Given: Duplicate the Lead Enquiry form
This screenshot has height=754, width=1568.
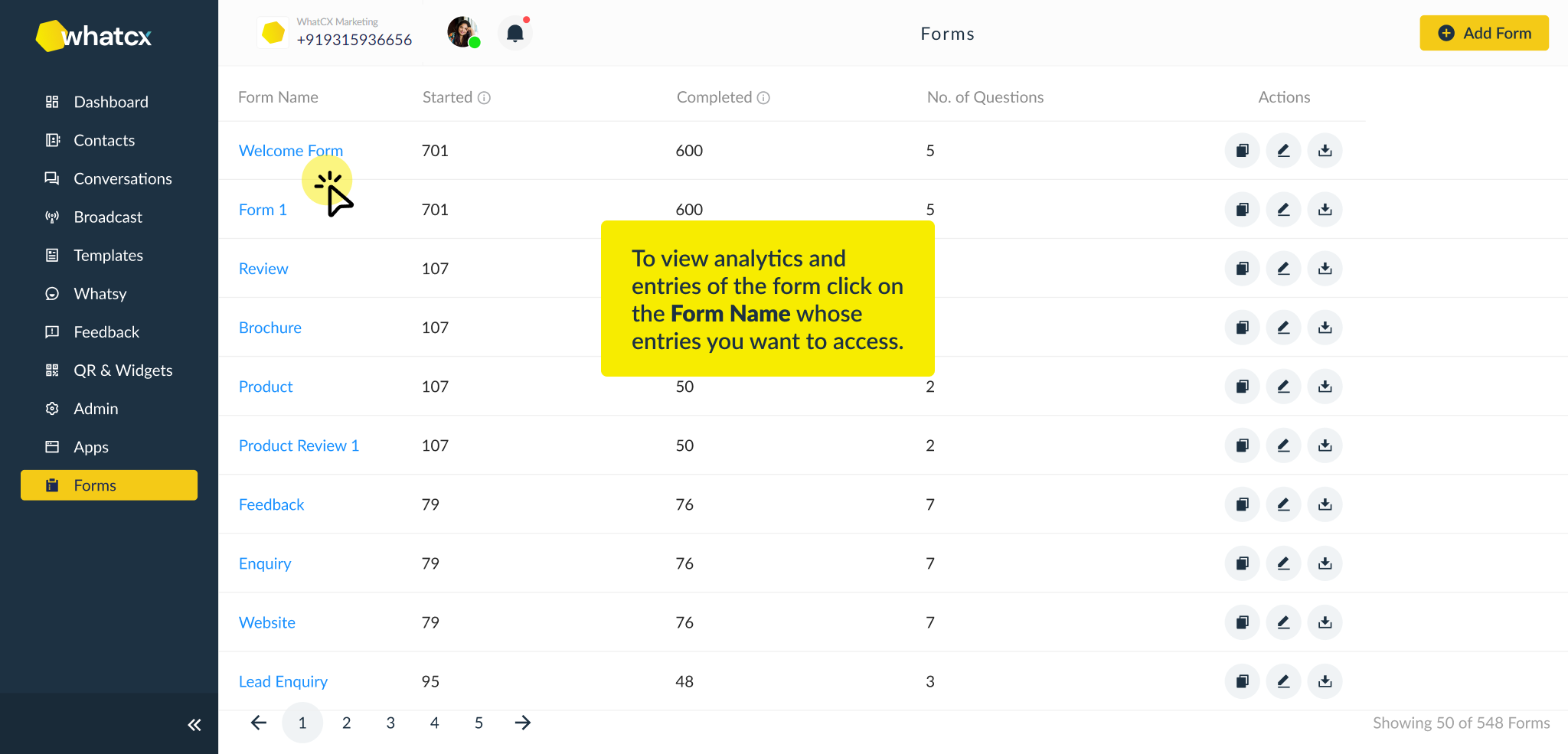Looking at the screenshot, I should coord(1242,681).
